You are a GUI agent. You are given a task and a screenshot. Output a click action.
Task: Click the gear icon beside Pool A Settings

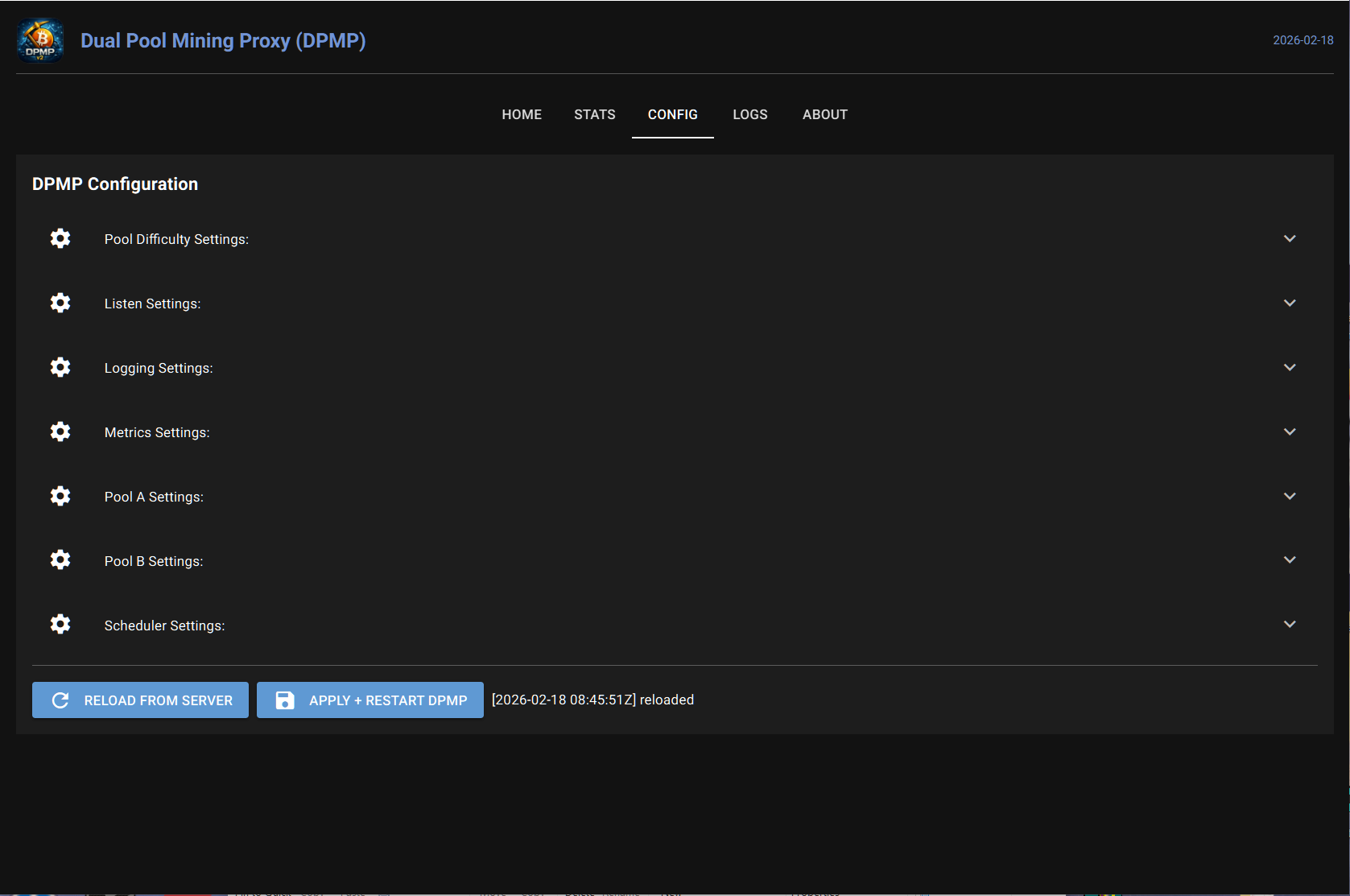click(60, 496)
